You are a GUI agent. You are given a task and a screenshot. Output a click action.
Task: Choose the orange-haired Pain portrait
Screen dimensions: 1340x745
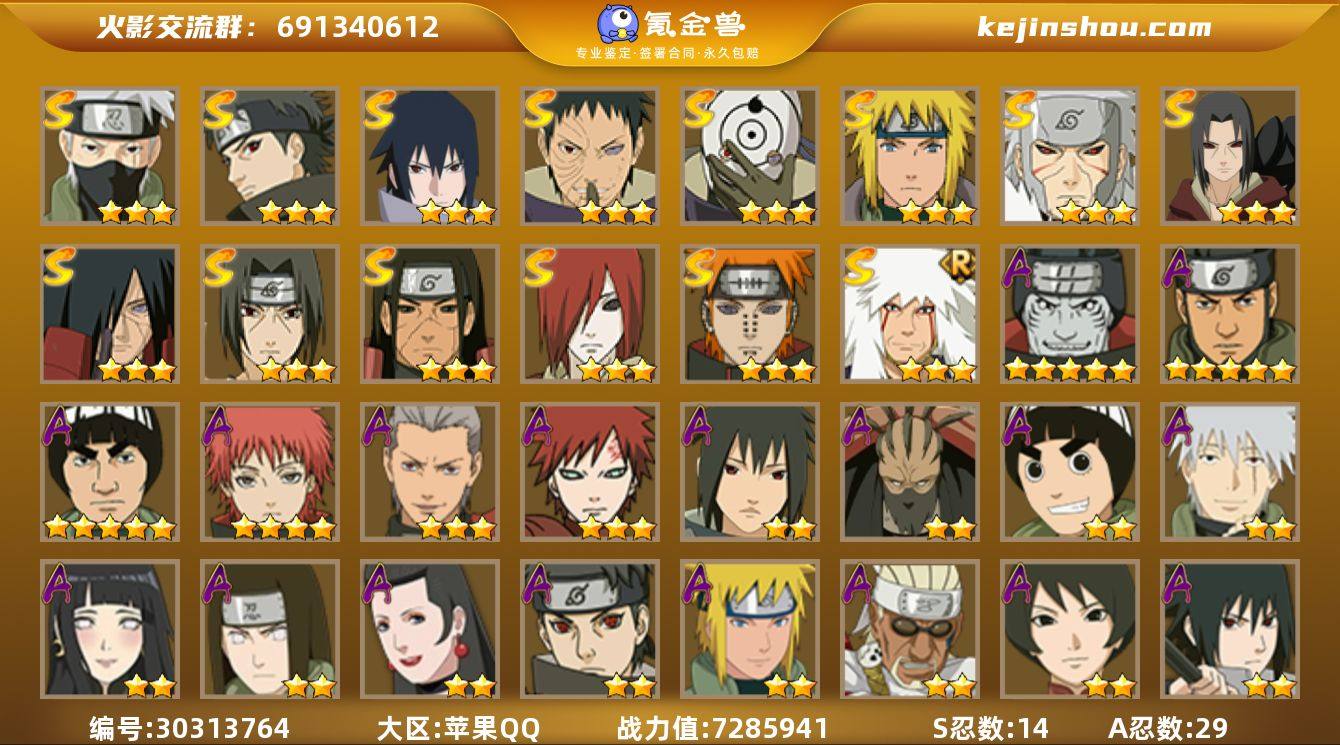(x=749, y=314)
